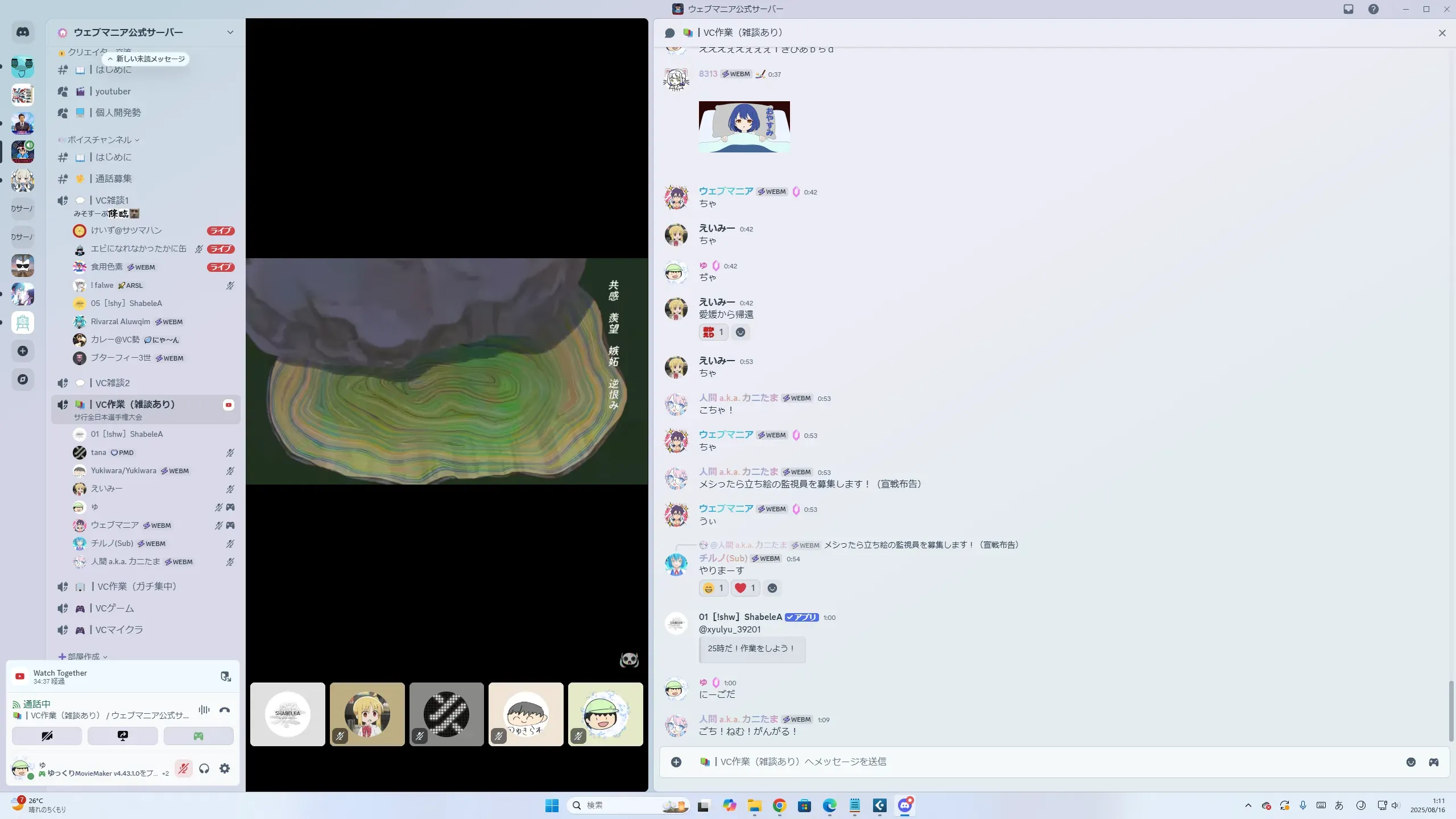Open Discord direct messages home icon

pyautogui.click(x=23, y=32)
